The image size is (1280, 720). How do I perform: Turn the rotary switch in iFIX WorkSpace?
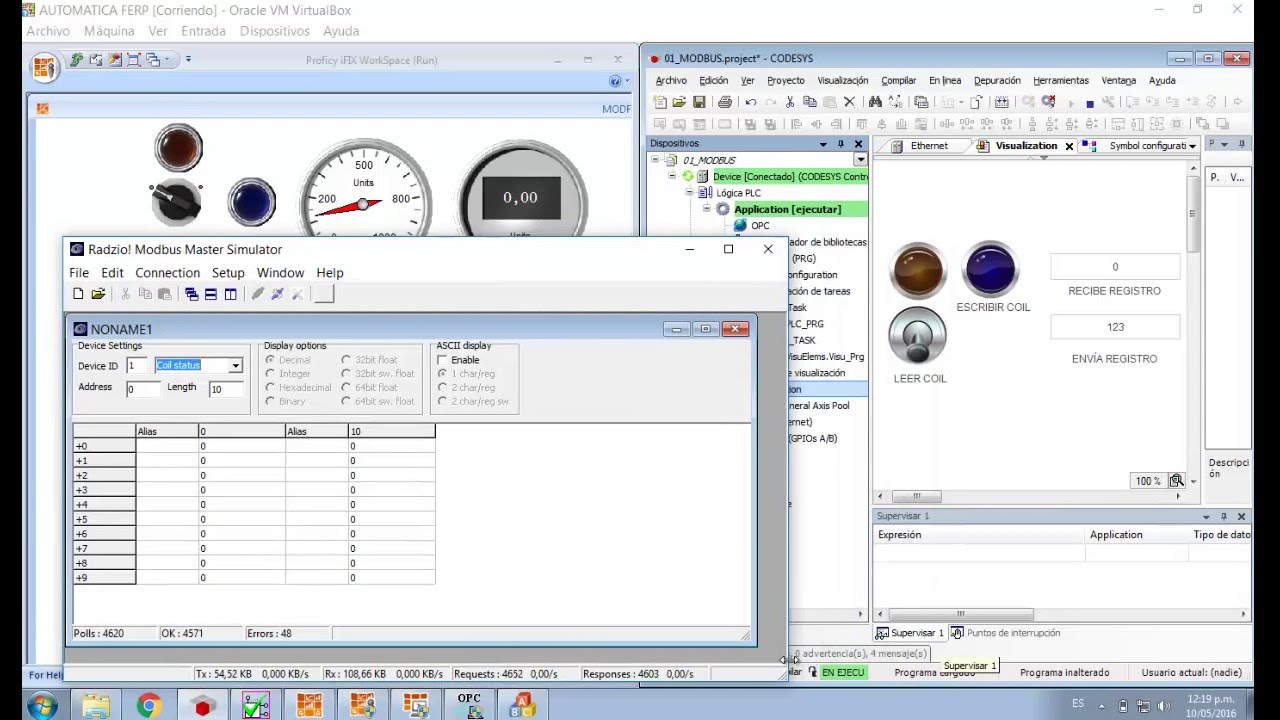[176, 203]
